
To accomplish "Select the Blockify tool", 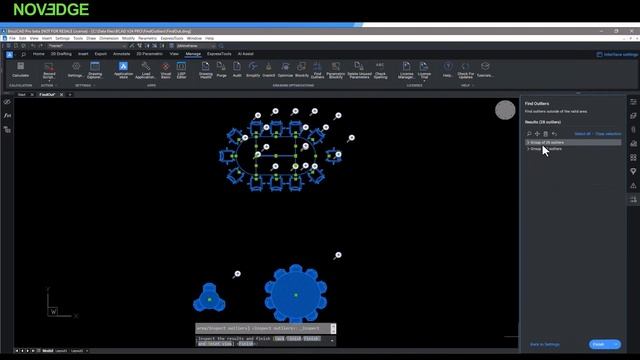I will click(x=302, y=69).
